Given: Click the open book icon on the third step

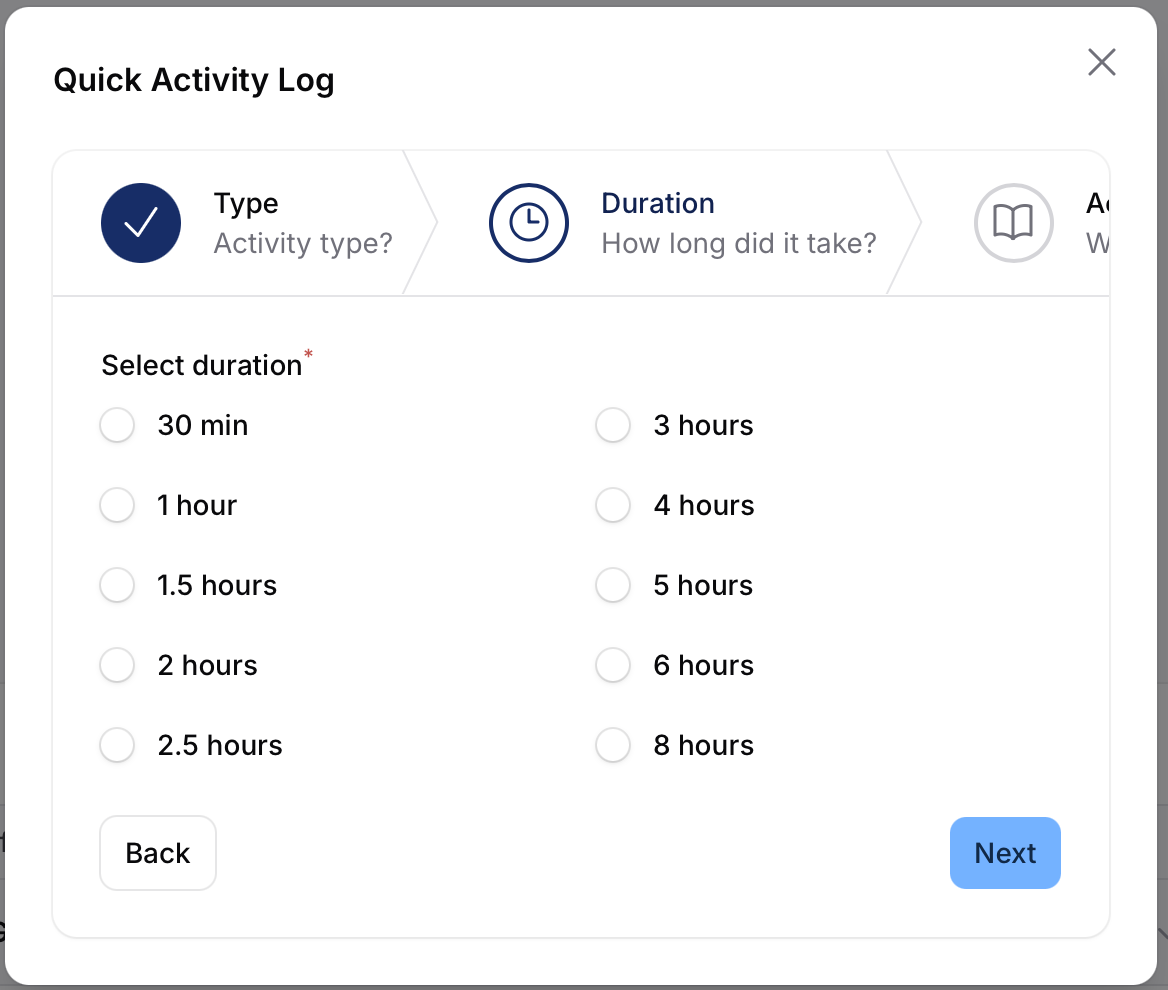Looking at the screenshot, I should 1013,223.
